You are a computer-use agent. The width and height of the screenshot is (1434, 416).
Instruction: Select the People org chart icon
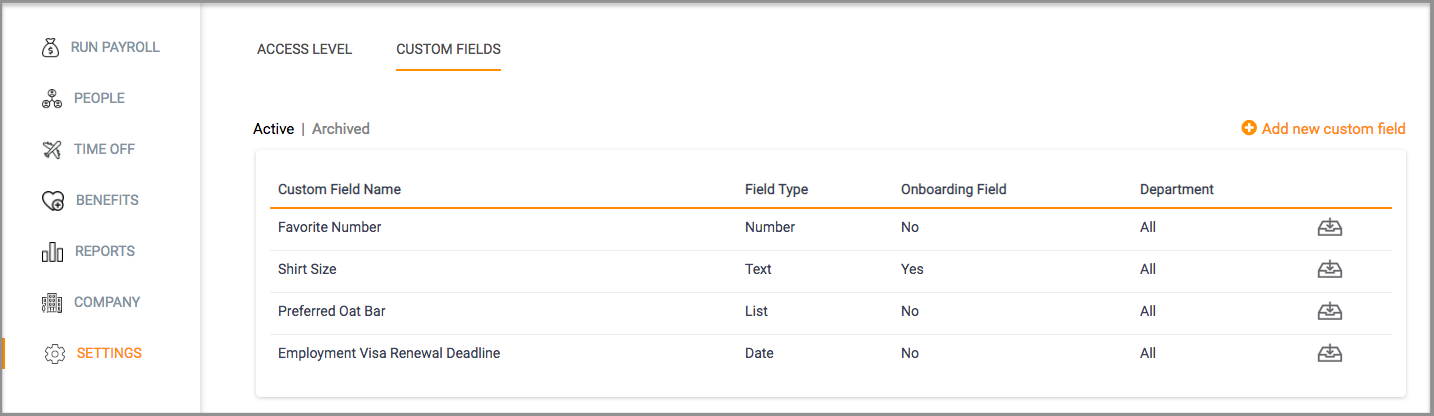click(52, 98)
